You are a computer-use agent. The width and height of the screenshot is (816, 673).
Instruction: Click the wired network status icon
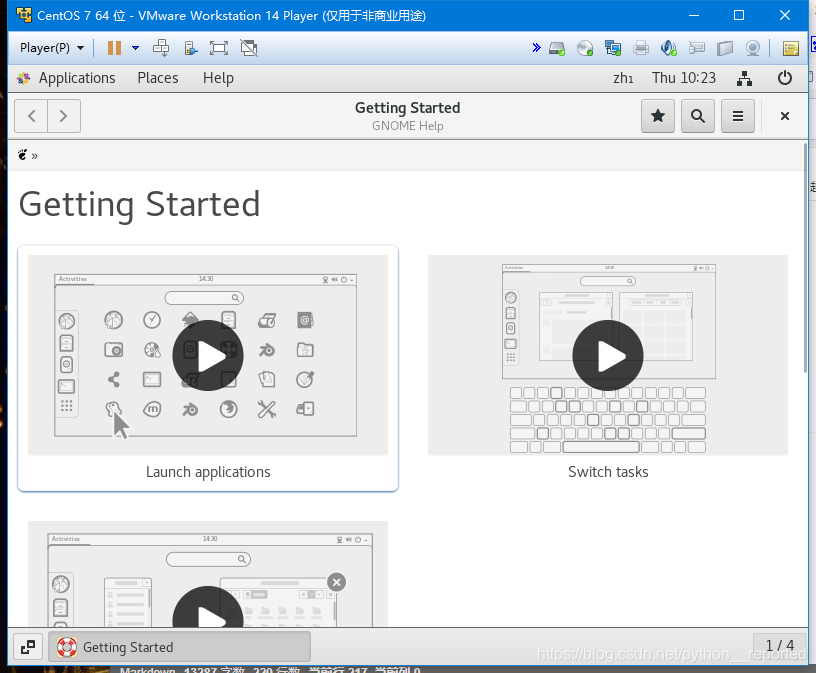click(745, 78)
